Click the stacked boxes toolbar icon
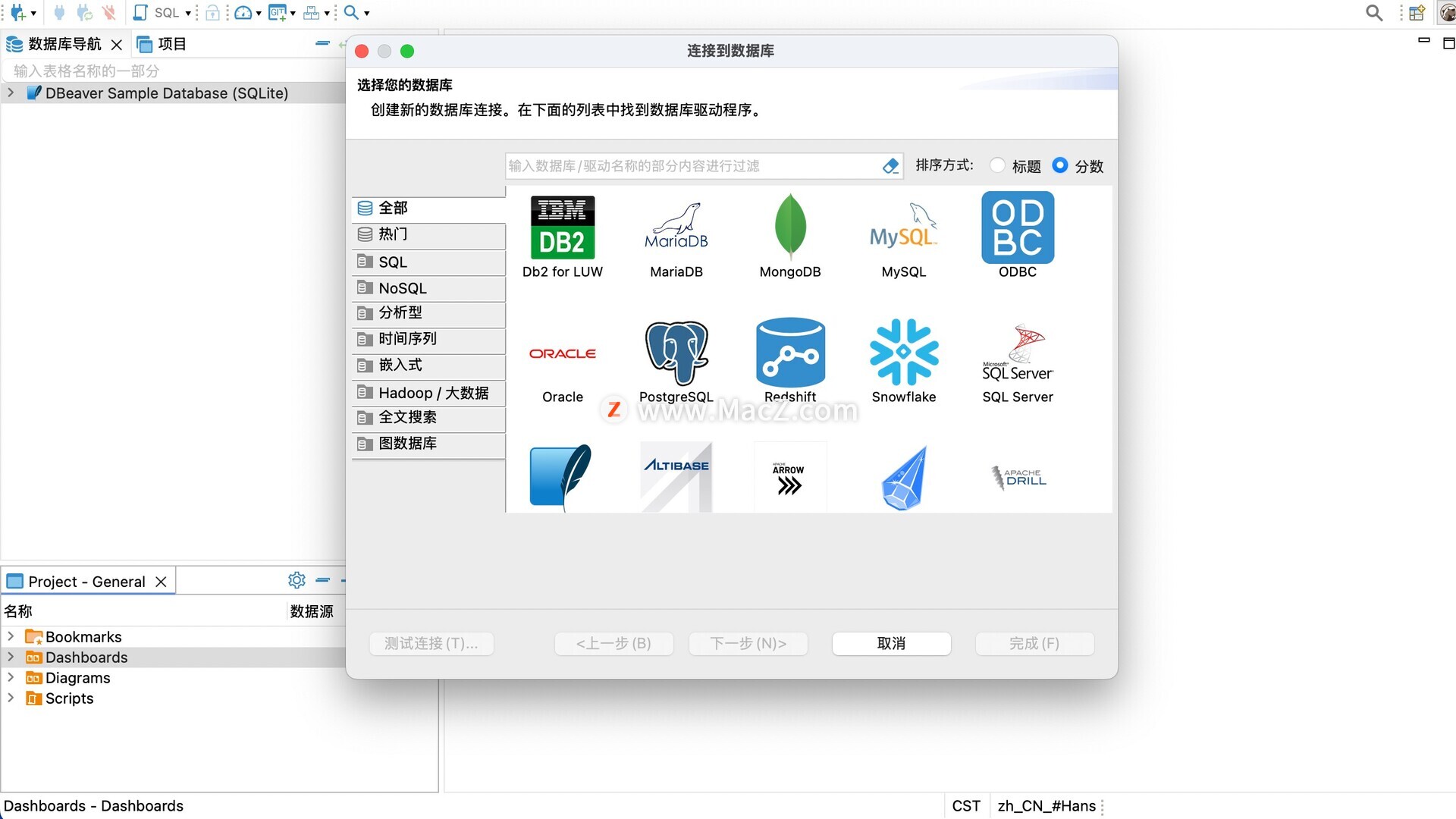1456x819 pixels. pos(311,13)
